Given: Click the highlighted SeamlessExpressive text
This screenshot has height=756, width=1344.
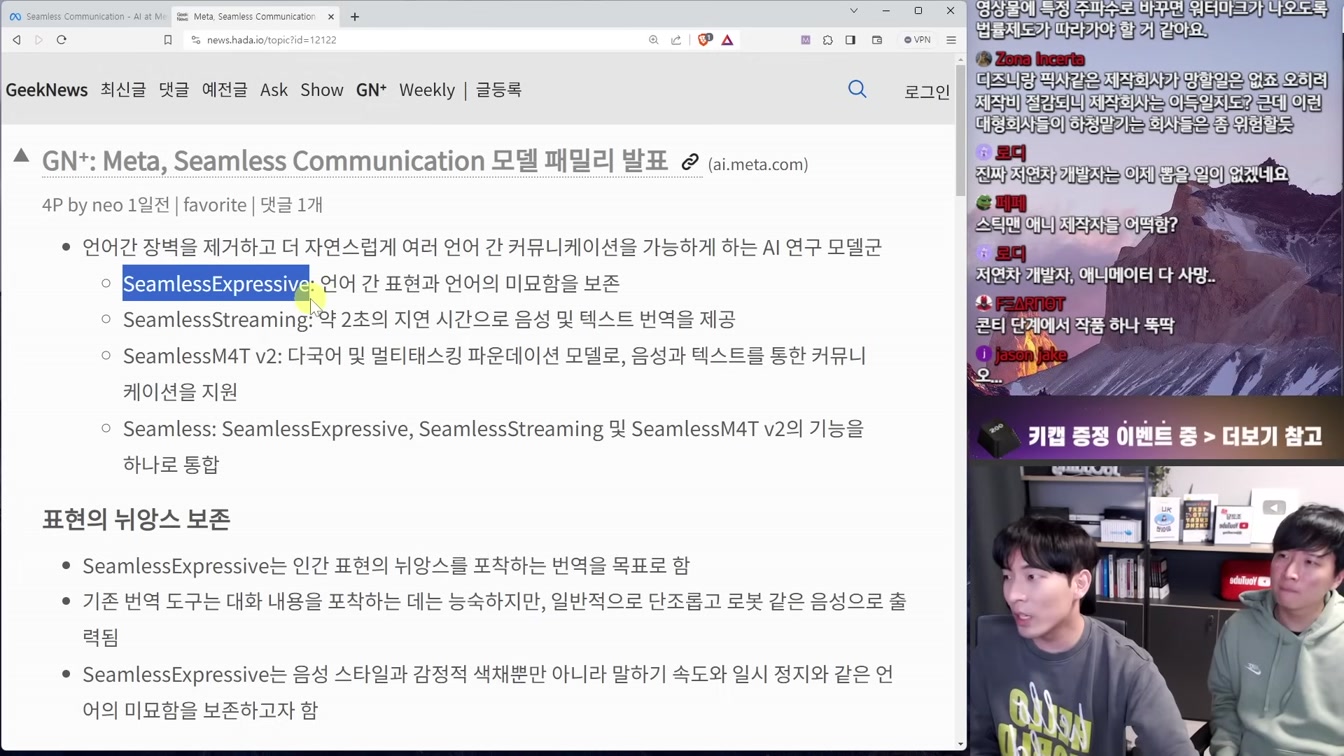Looking at the screenshot, I should pos(216,284).
